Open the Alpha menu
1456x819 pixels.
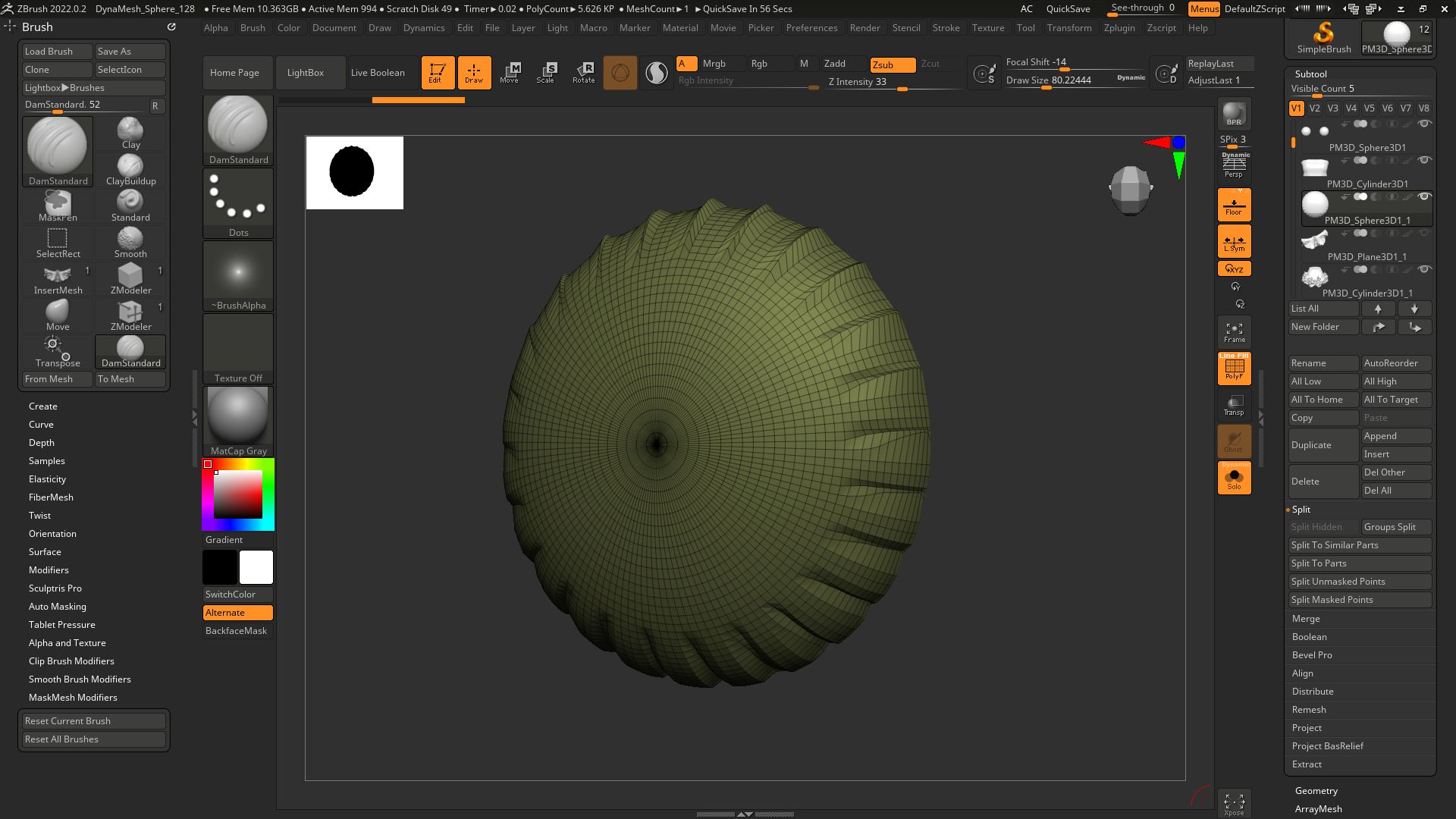click(x=216, y=28)
